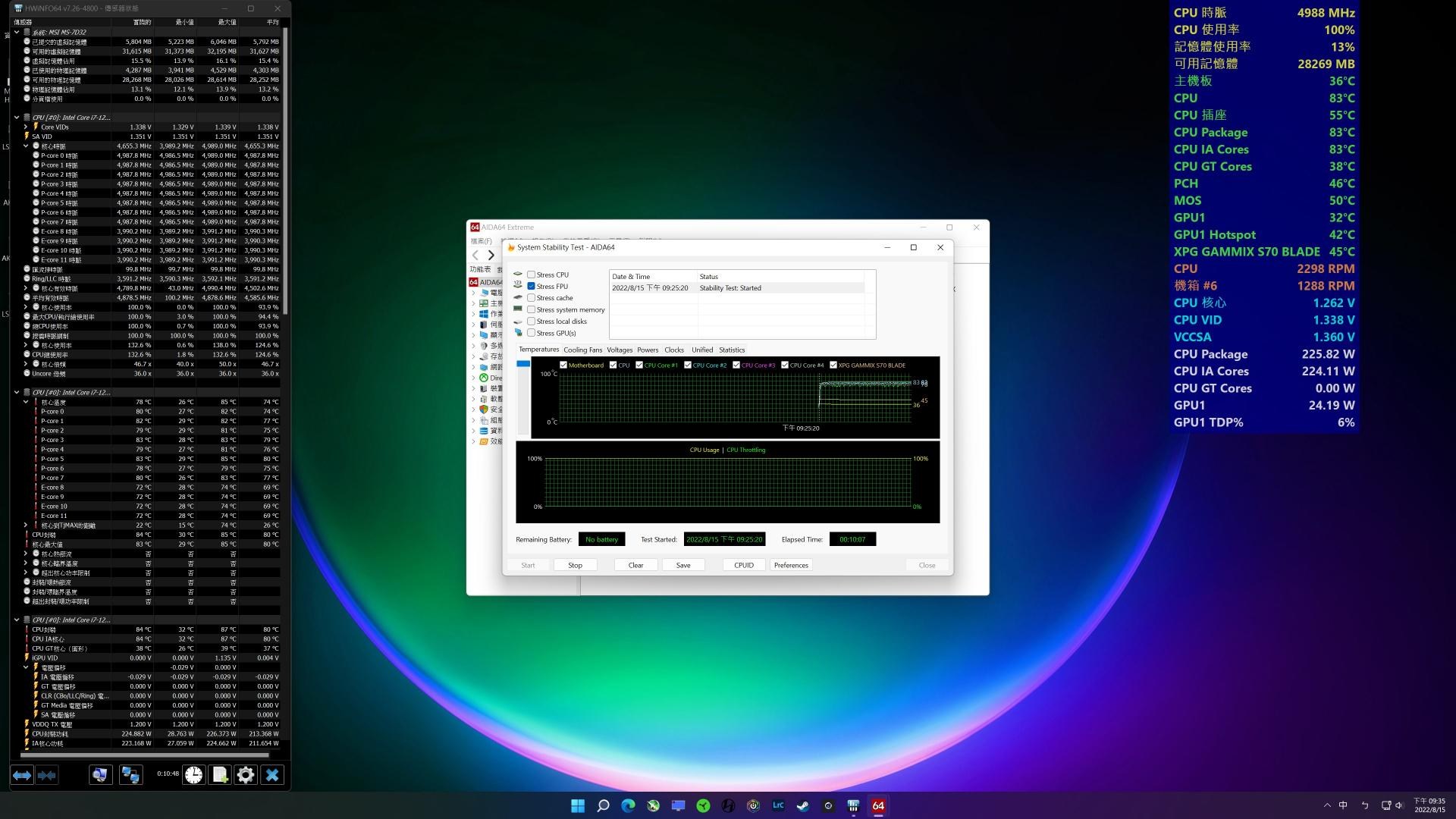Enable Stress GPU(s) checkbox
The height and width of the screenshot is (819, 1456).
(x=531, y=333)
